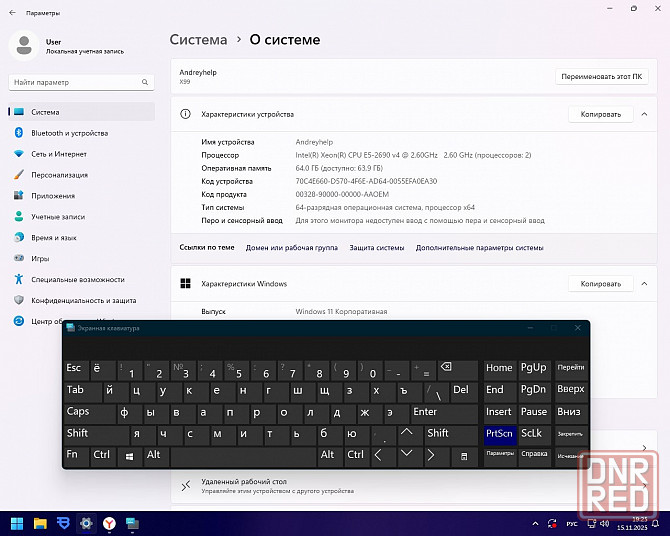
Task: Collapse Характеристики Windows section chevron
Action: 644,284
